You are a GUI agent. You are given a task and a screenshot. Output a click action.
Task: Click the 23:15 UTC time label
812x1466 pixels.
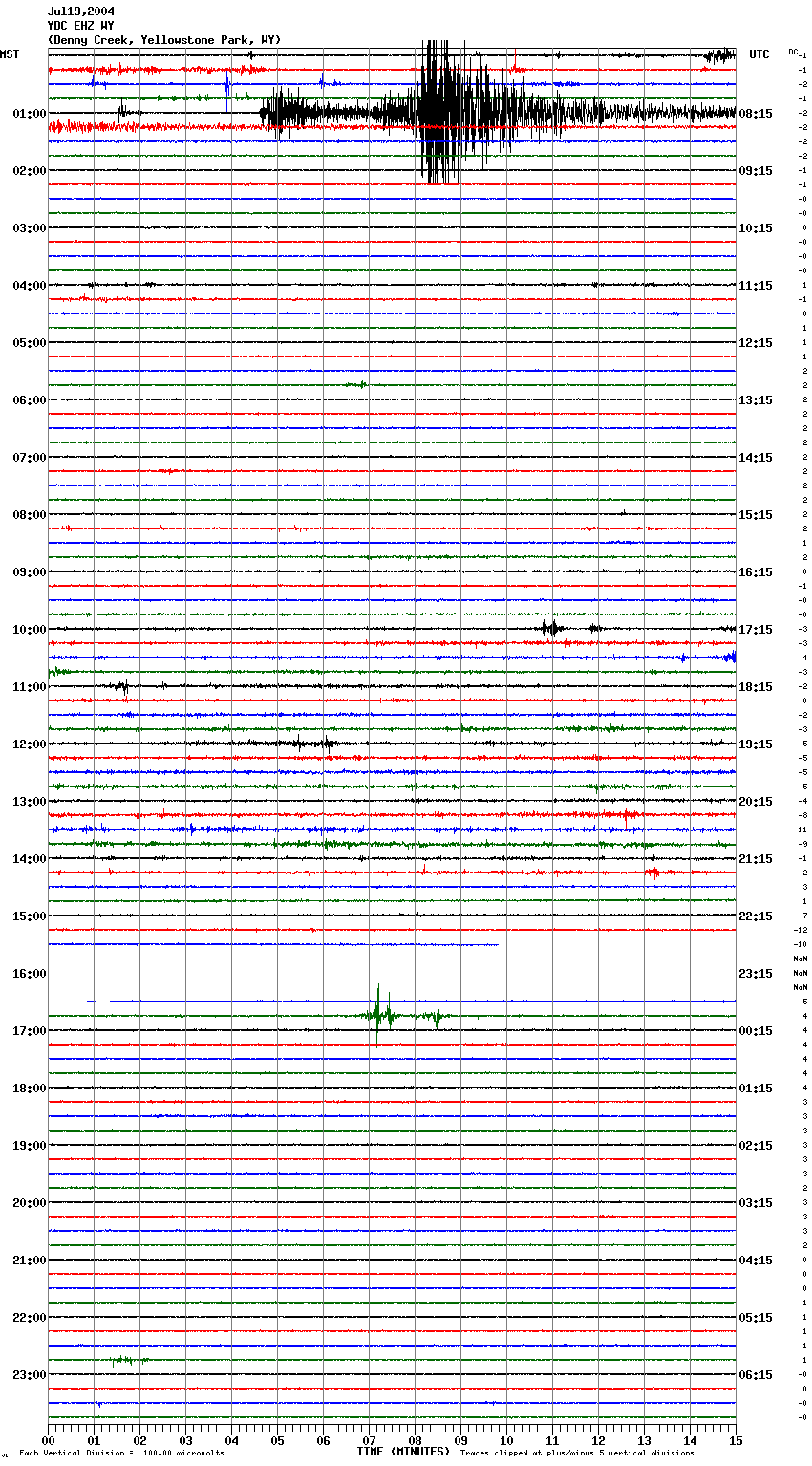click(x=756, y=974)
